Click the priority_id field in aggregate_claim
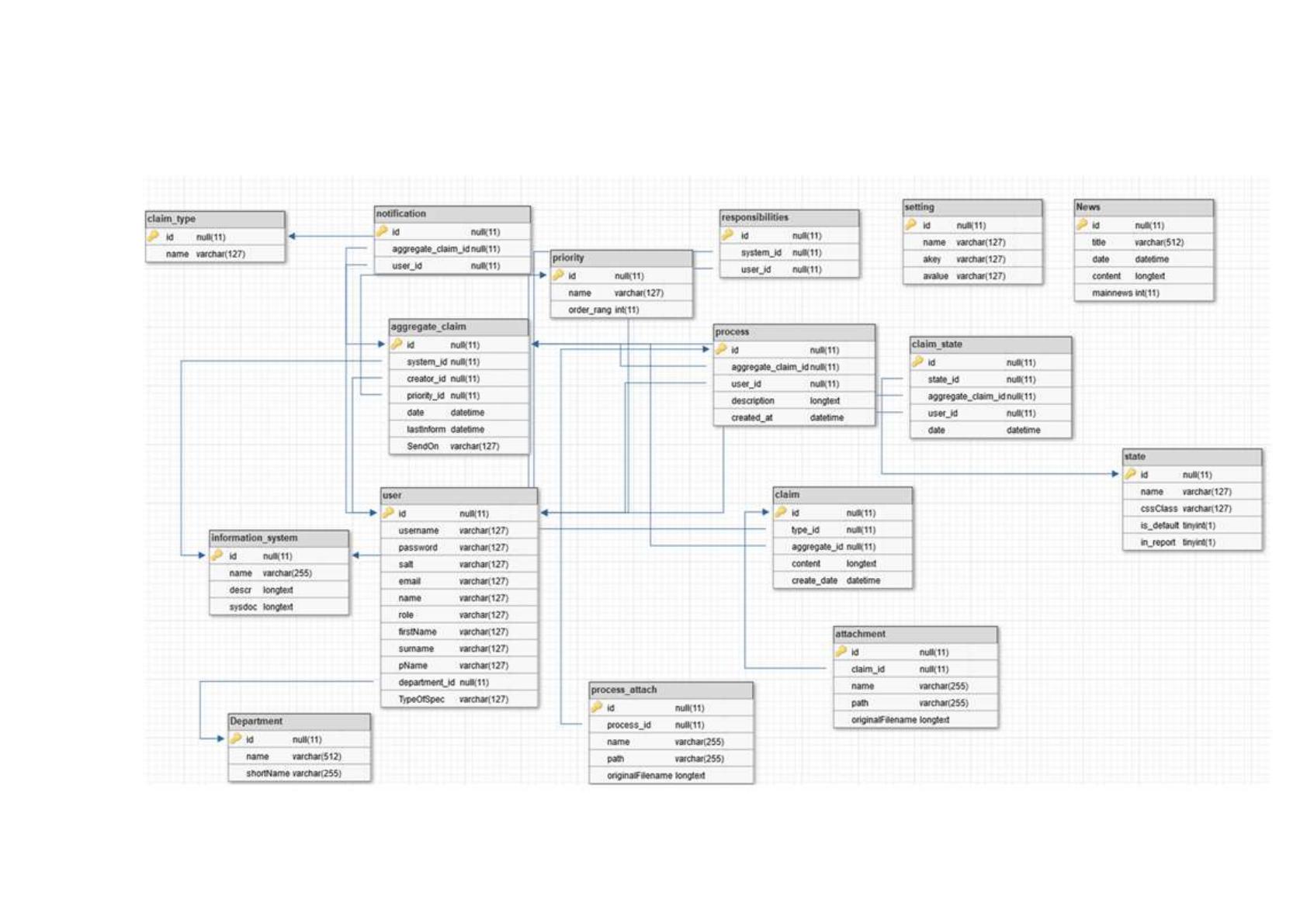The image size is (1307, 924). 459,396
